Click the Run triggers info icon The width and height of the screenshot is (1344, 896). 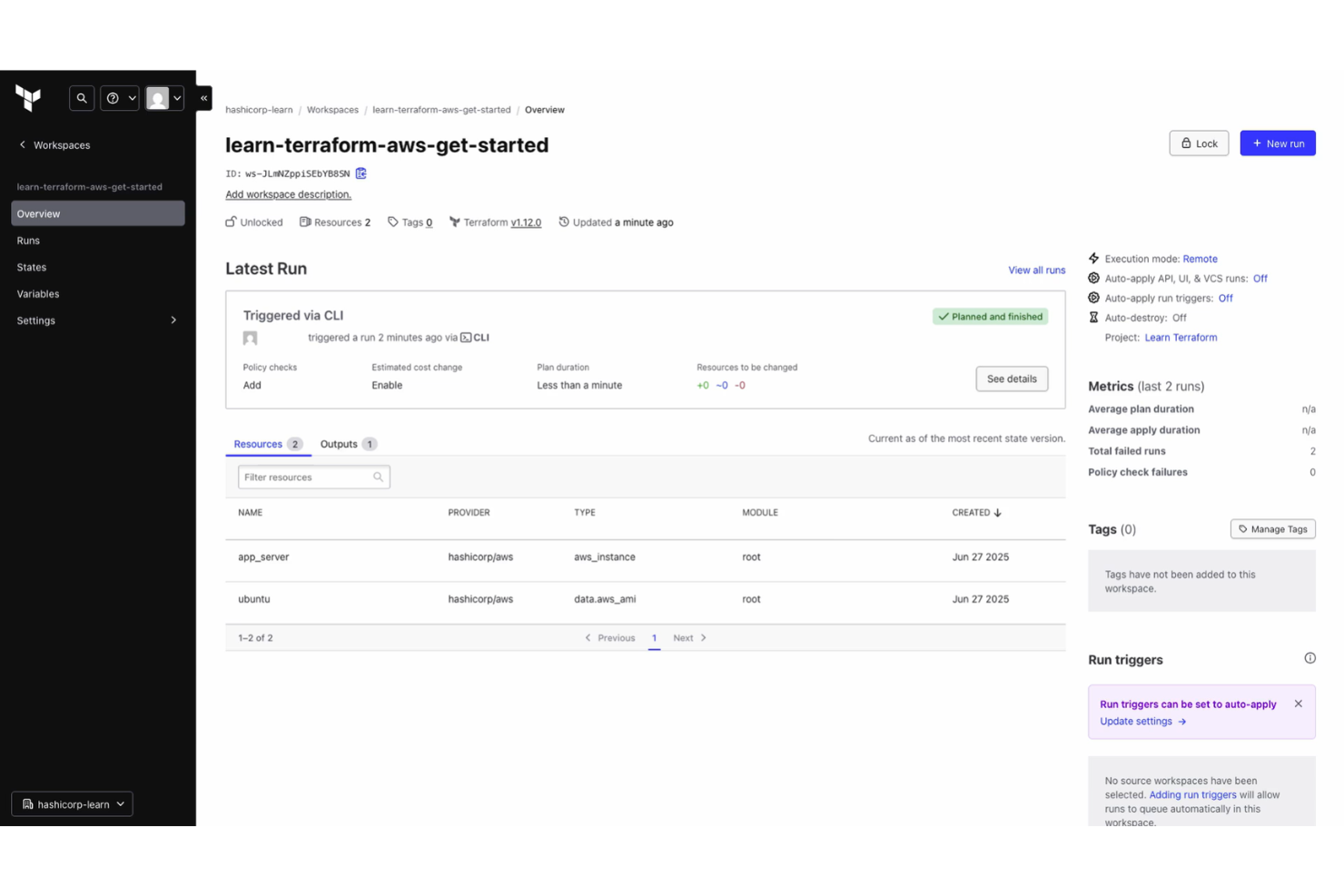click(1309, 658)
